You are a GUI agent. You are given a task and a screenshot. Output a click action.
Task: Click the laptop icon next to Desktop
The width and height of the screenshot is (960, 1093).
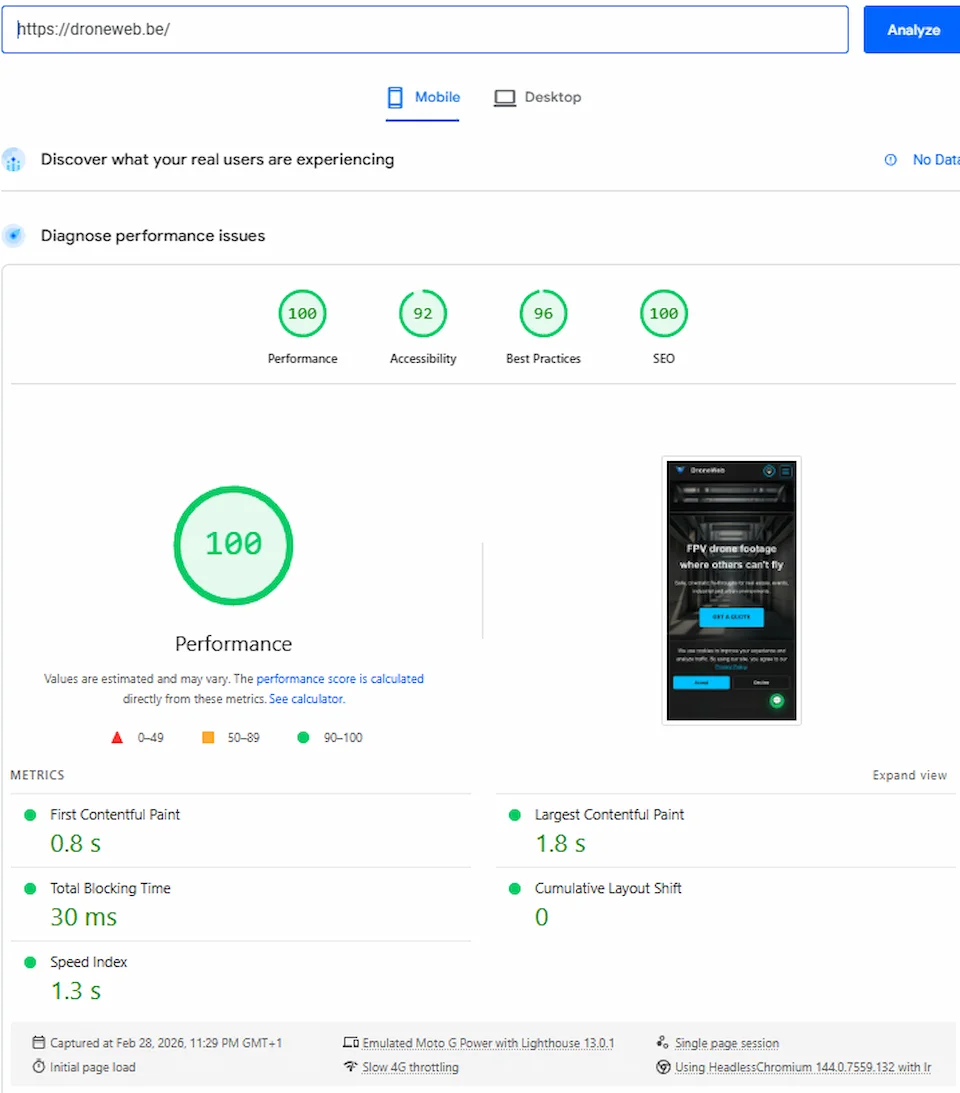[x=505, y=97]
